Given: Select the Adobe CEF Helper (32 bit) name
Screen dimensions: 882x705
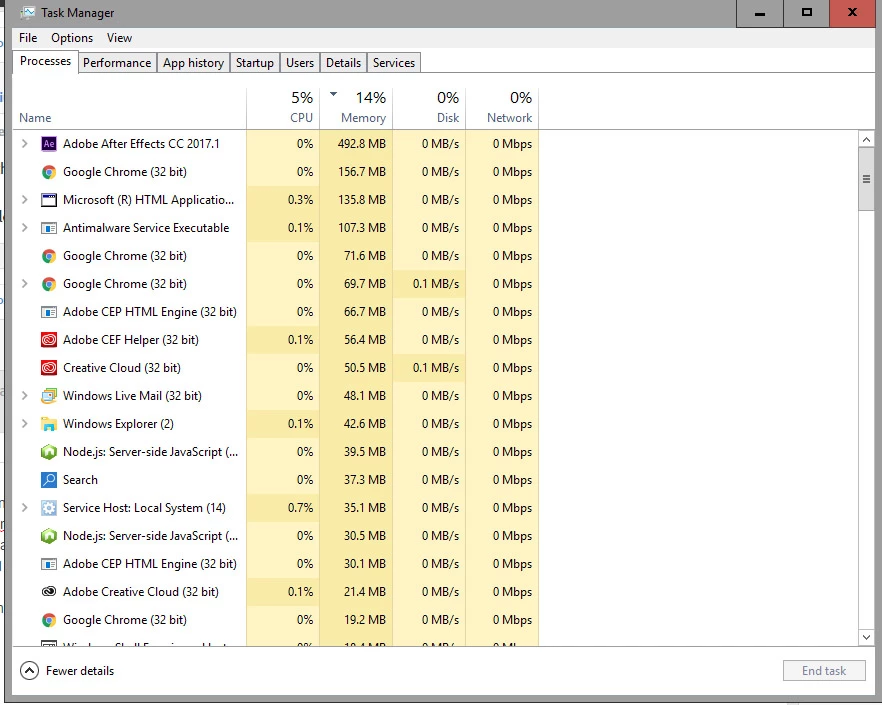Looking at the screenshot, I should point(130,340).
